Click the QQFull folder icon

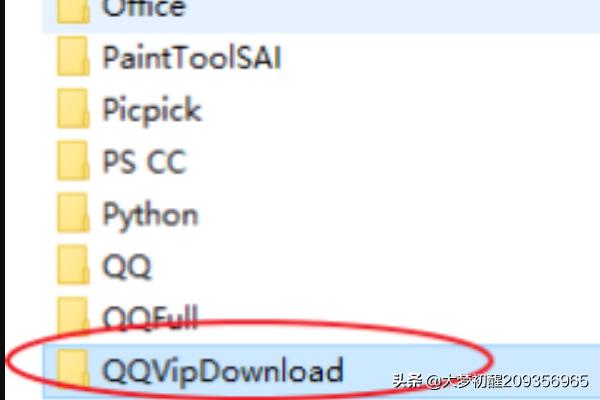(x=73, y=316)
